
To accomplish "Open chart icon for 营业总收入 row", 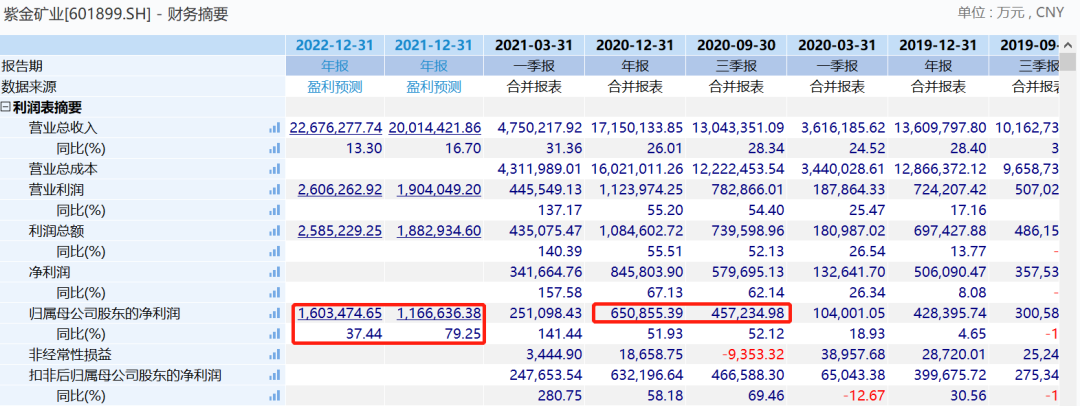I will coord(275,128).
